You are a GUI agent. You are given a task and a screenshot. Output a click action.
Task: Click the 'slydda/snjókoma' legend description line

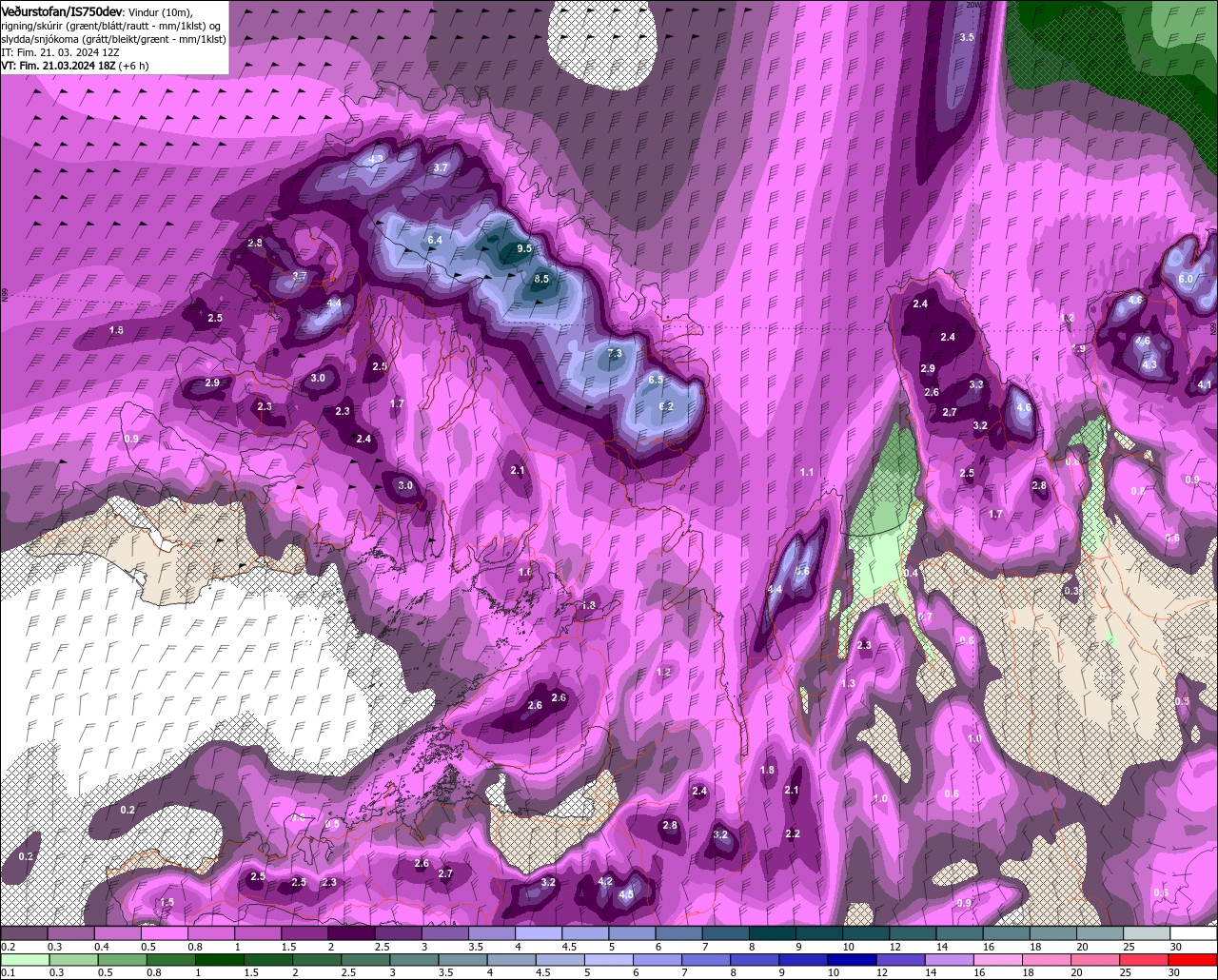tap(113, 39)
